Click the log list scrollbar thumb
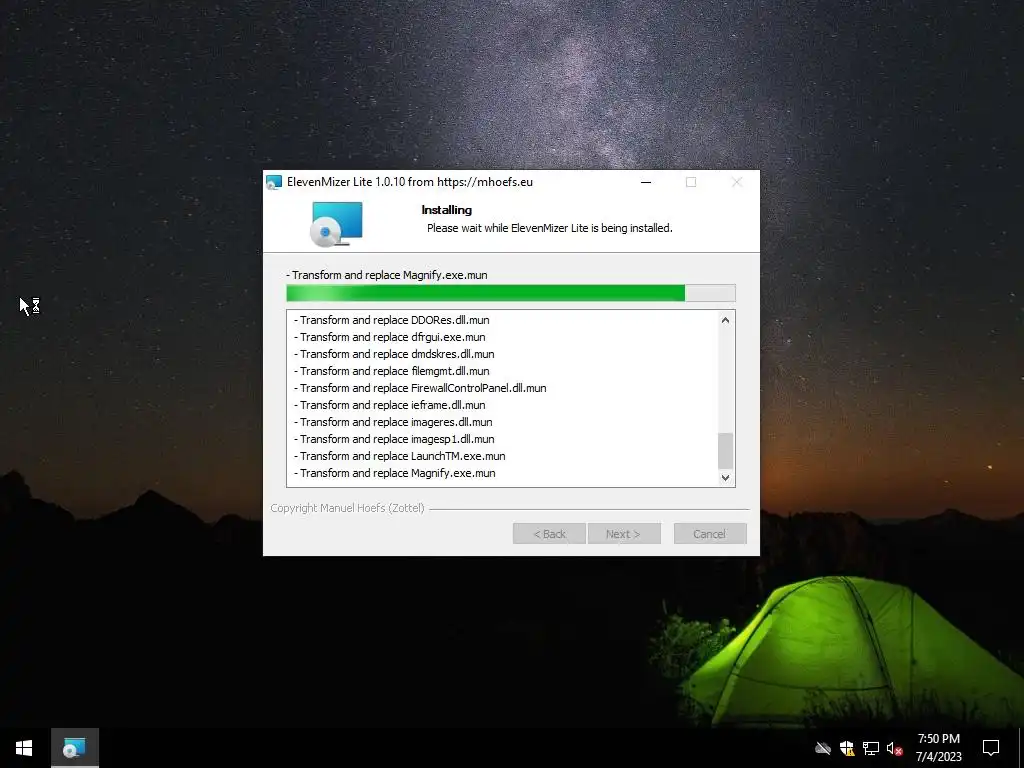This screenshot has width=1024, height=768. pyautogui.click(x=725, y=451)
